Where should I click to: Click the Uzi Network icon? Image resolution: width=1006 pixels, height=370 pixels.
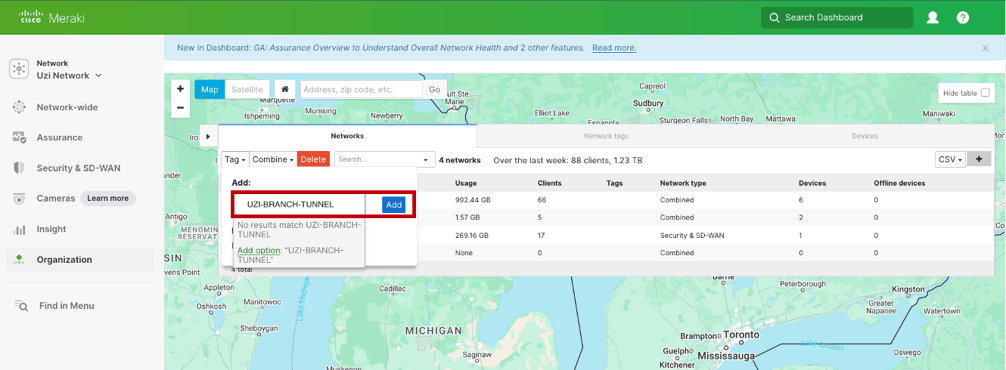(x=19, y=69)
